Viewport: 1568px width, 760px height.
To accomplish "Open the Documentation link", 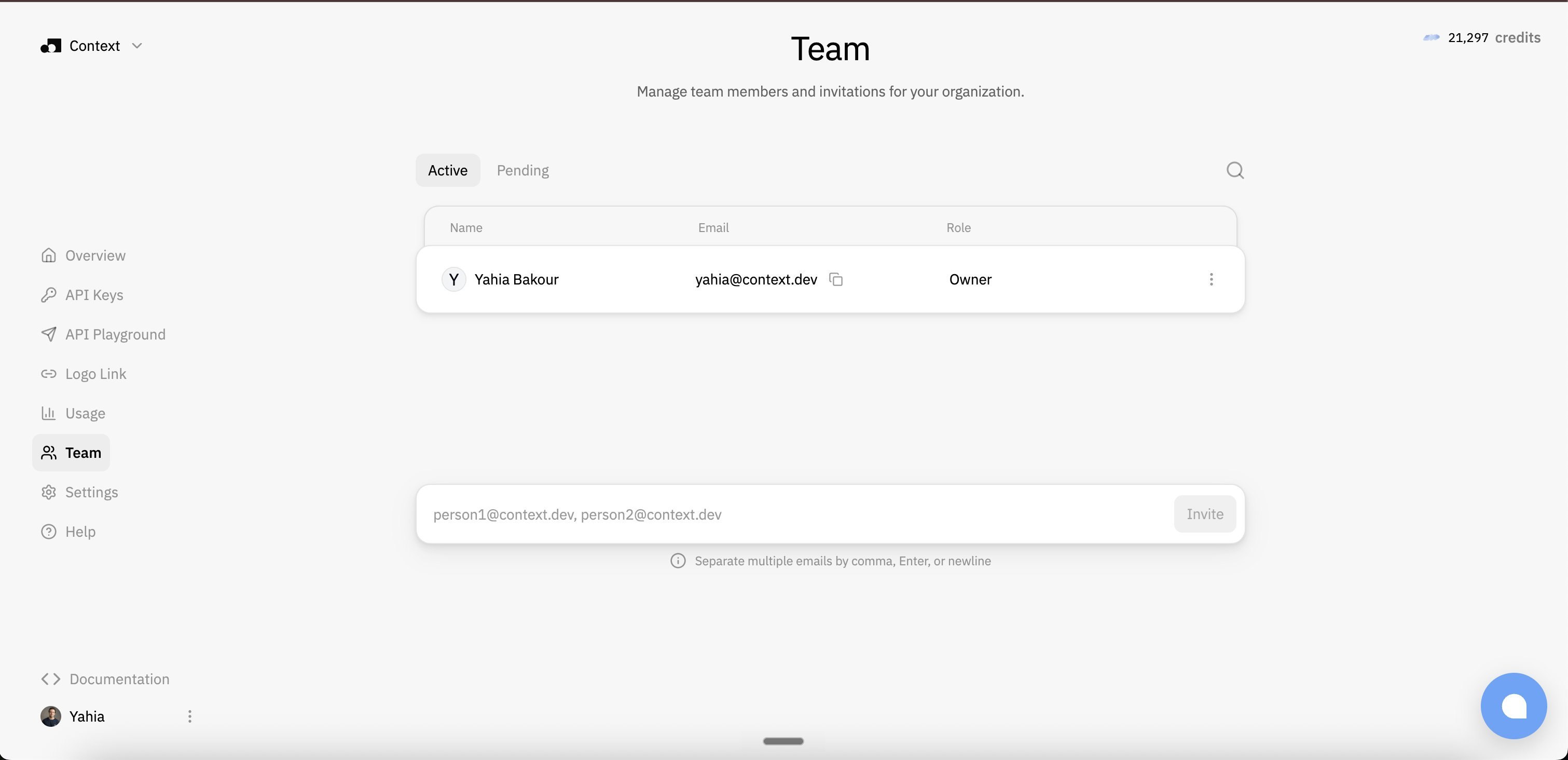I will click(105, 679).
